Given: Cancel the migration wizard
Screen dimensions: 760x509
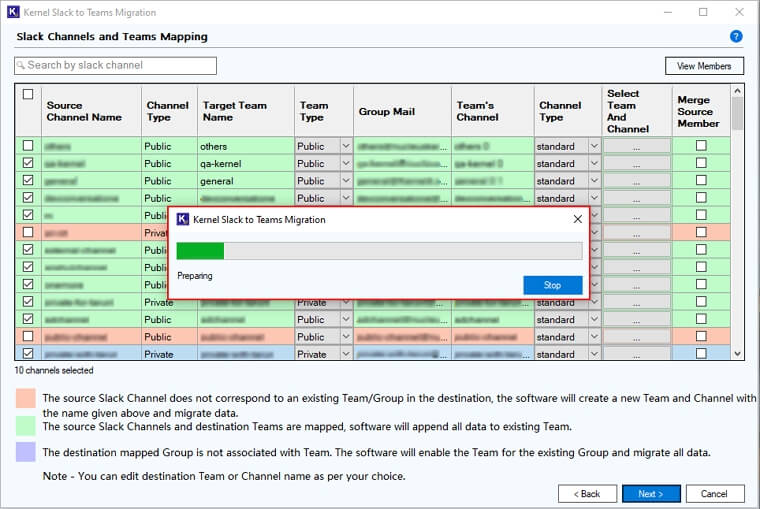Looking at the screenshot, I should [714, 493].
